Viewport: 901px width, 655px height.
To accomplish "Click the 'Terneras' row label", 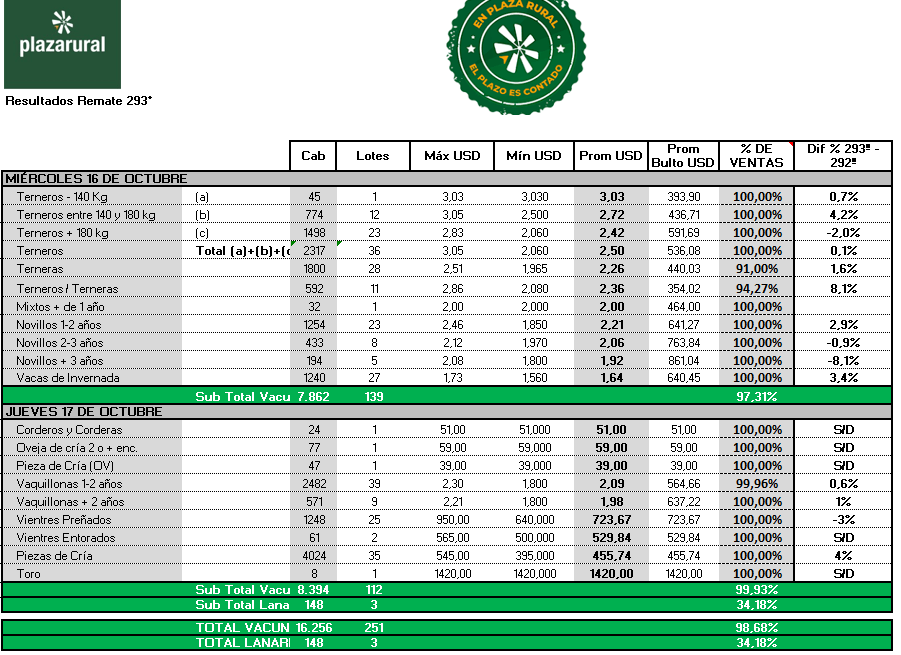I will pos(40,269).
